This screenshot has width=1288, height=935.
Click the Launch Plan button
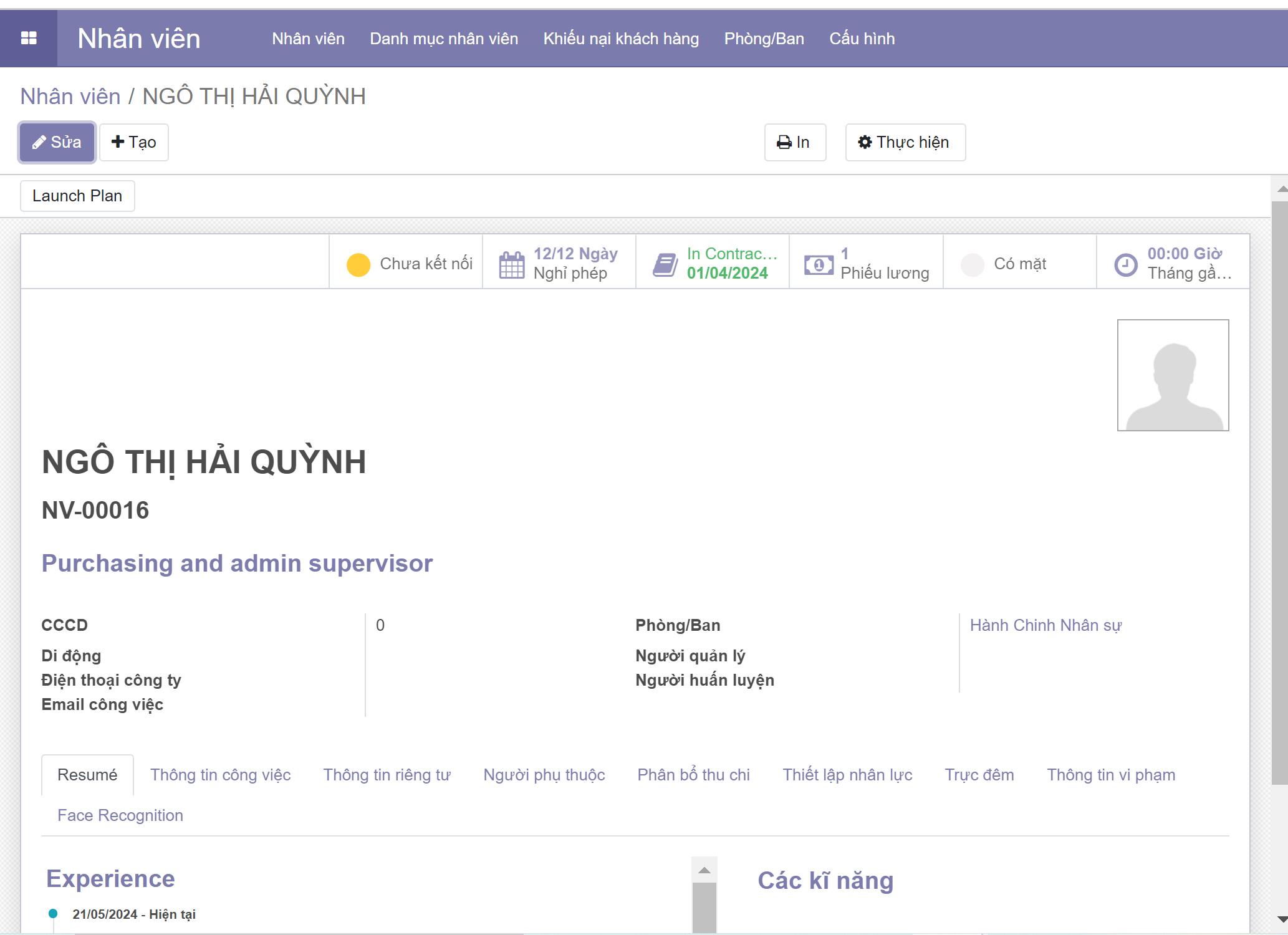[x=77, y=196]
